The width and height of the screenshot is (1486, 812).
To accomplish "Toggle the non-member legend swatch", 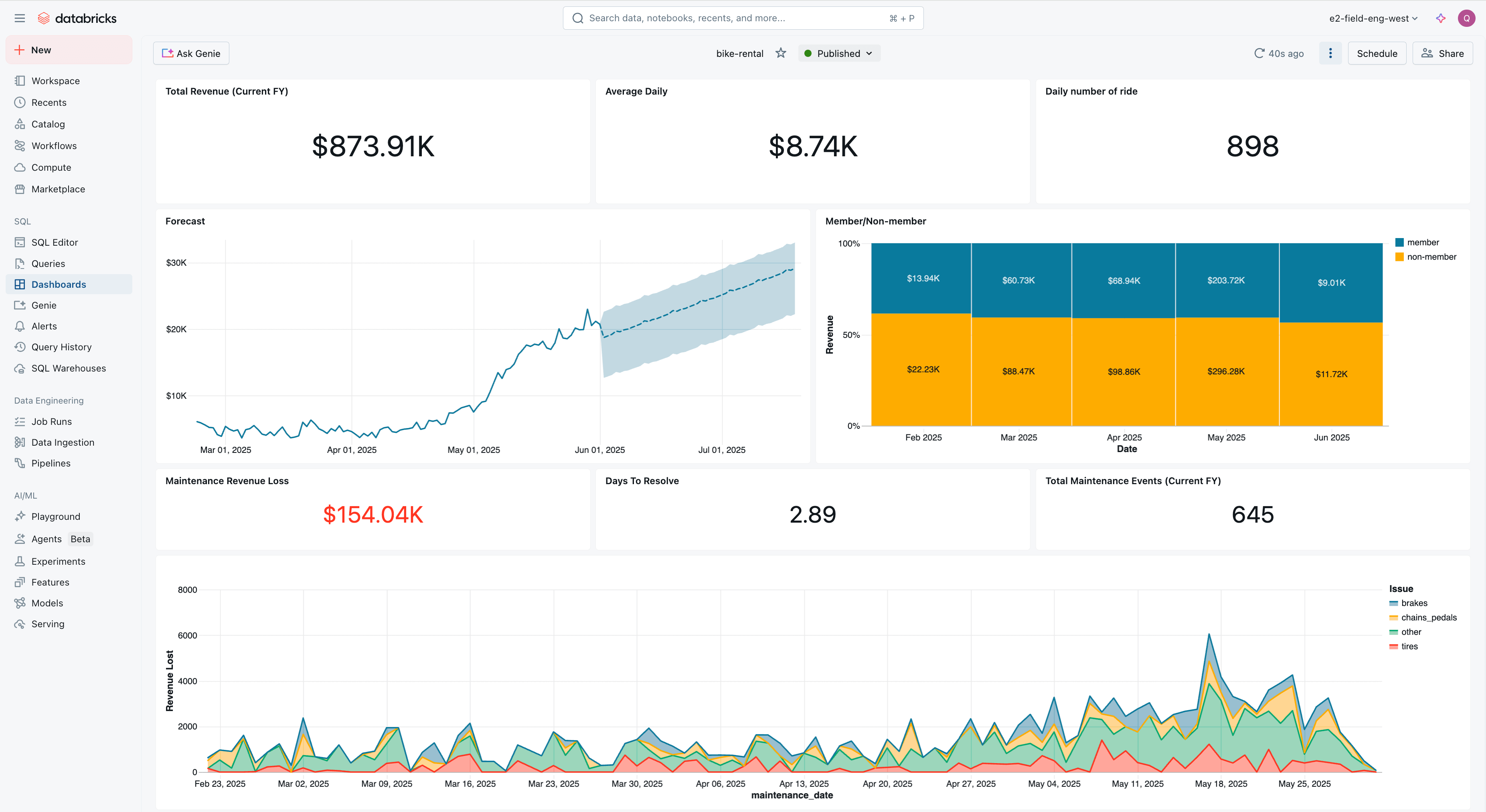I will 1399,257.
